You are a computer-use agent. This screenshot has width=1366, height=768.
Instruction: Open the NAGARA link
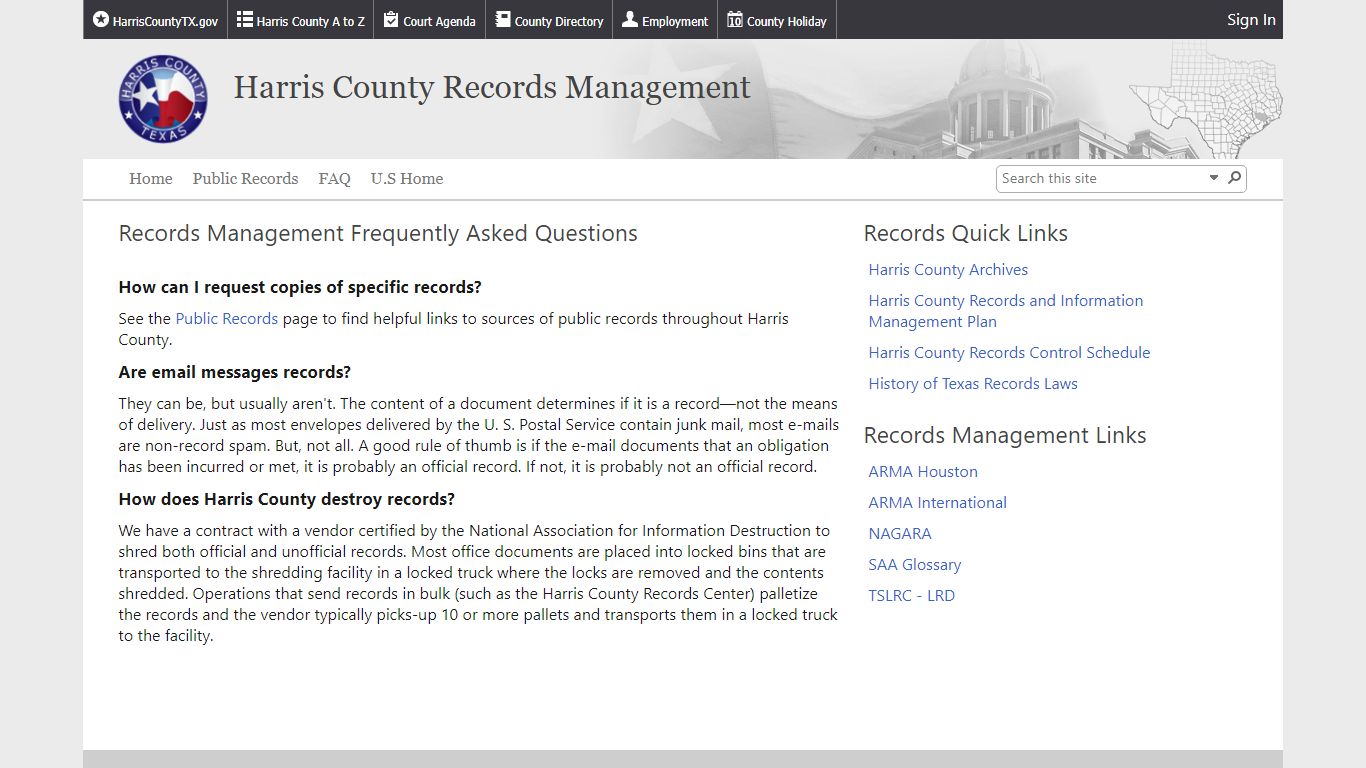[900, 534]
